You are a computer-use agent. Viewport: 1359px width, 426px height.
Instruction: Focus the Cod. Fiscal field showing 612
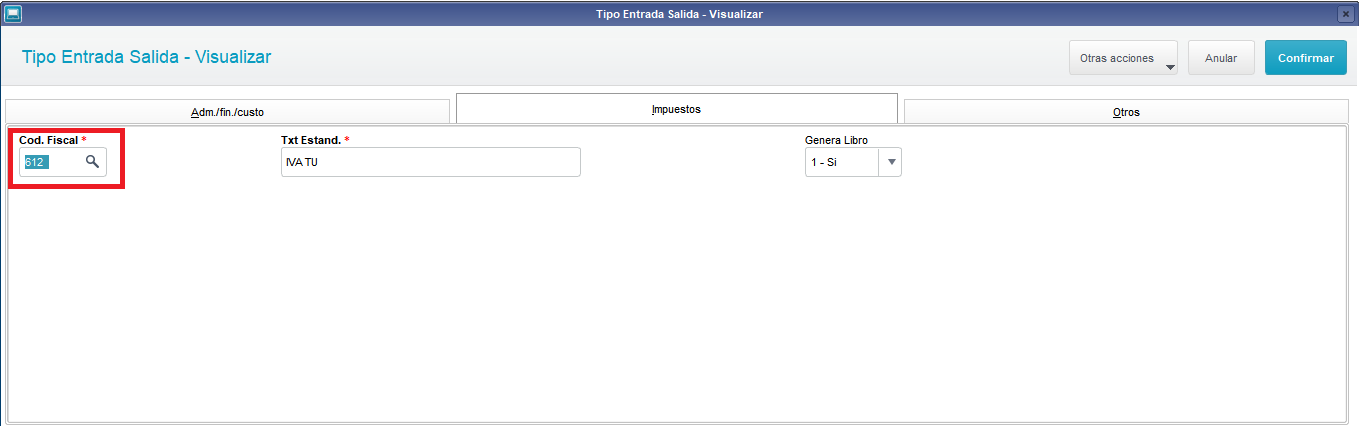pyautogui.click(x=51, y=162)
